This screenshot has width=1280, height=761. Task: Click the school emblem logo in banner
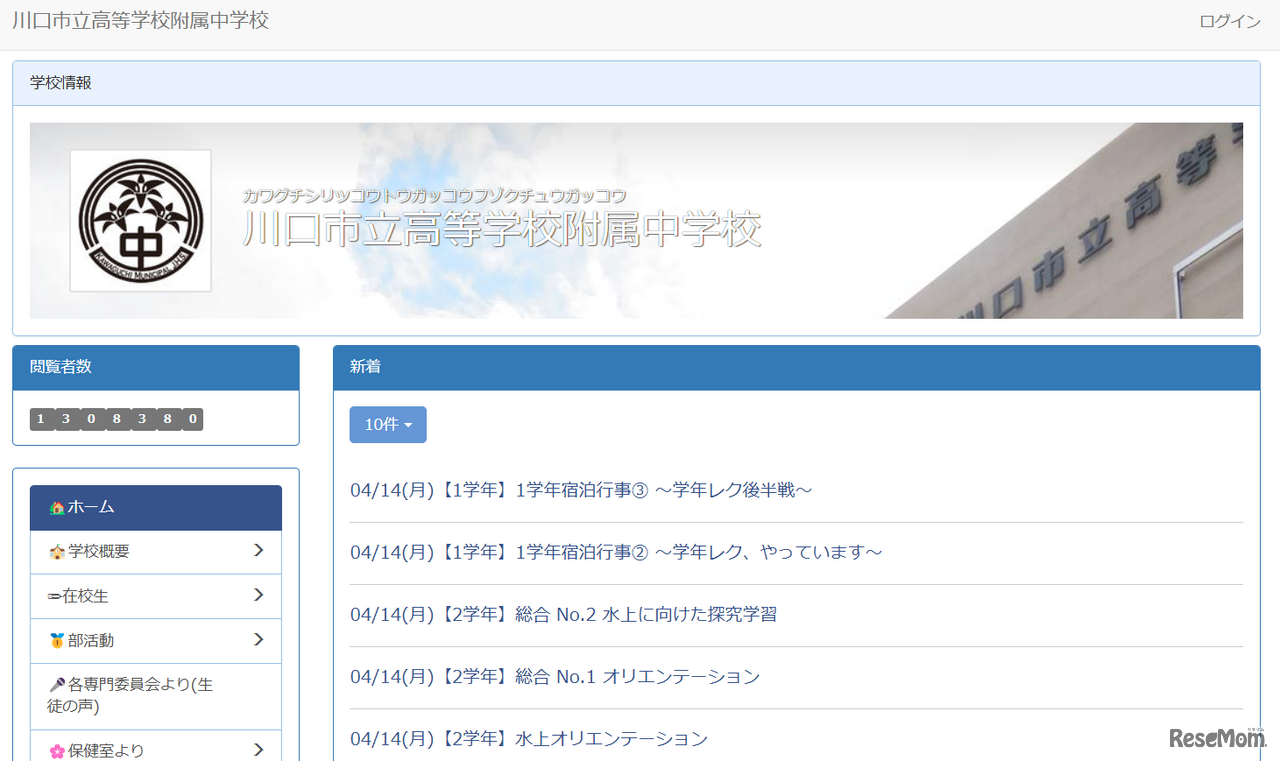(x=140, y=221)
